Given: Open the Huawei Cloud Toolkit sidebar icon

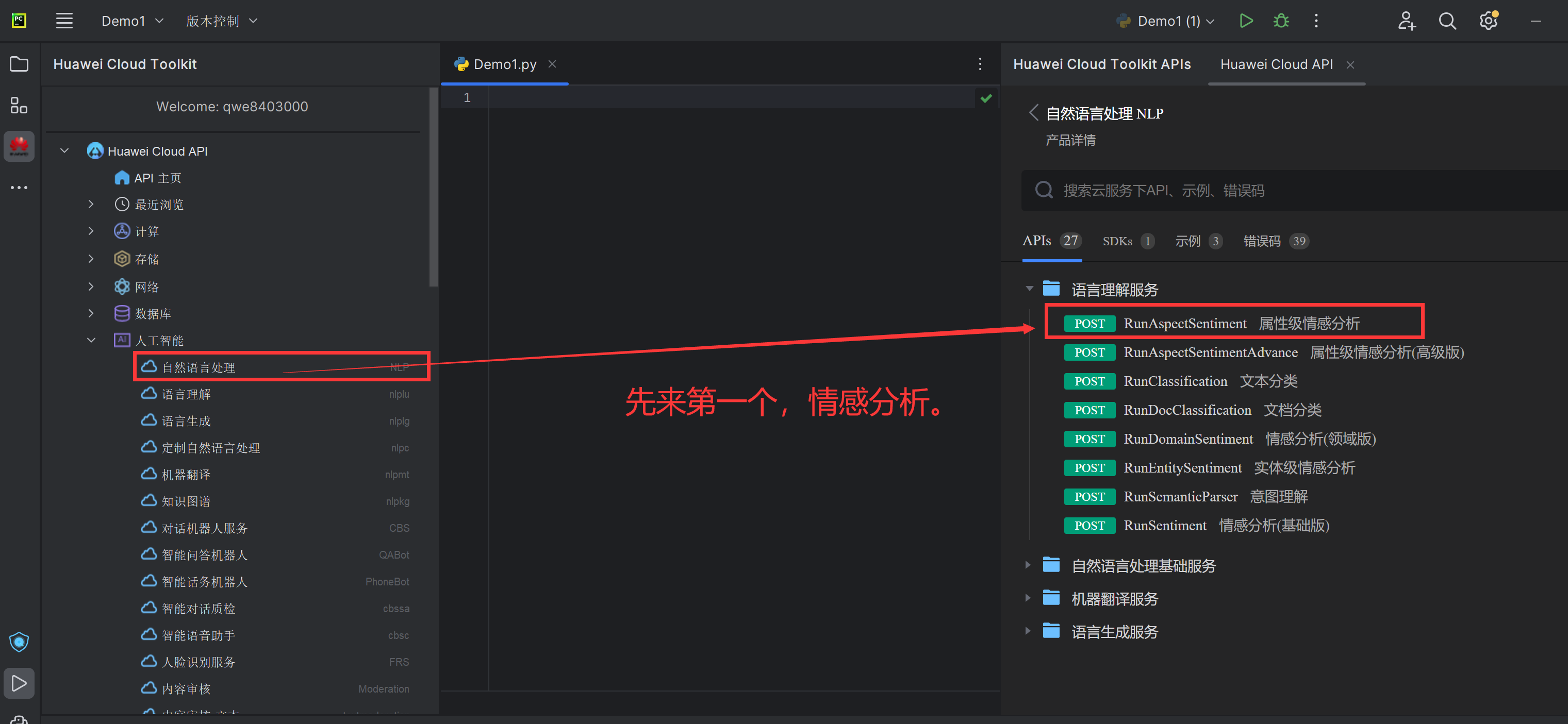Looking at the screenshot, I should tap(19, 146).
